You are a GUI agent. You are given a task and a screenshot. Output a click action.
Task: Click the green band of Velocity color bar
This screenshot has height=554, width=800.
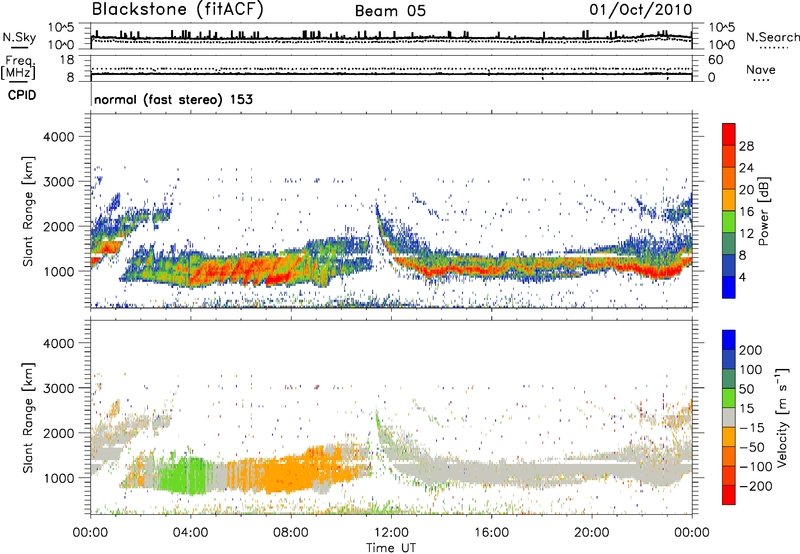pyautogui.click(x=729, y=398)
